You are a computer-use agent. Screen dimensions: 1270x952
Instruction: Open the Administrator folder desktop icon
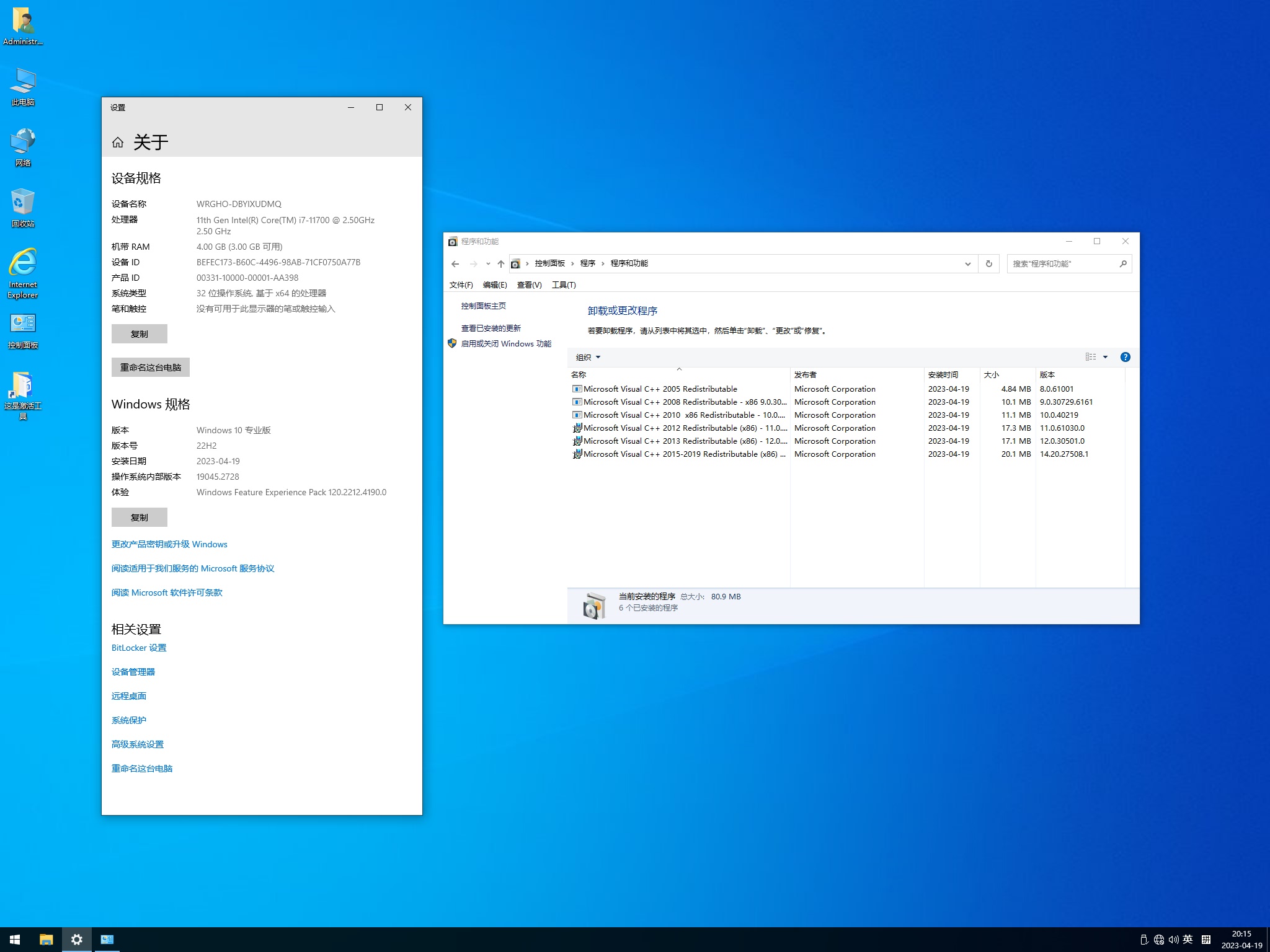coord(23,26)
